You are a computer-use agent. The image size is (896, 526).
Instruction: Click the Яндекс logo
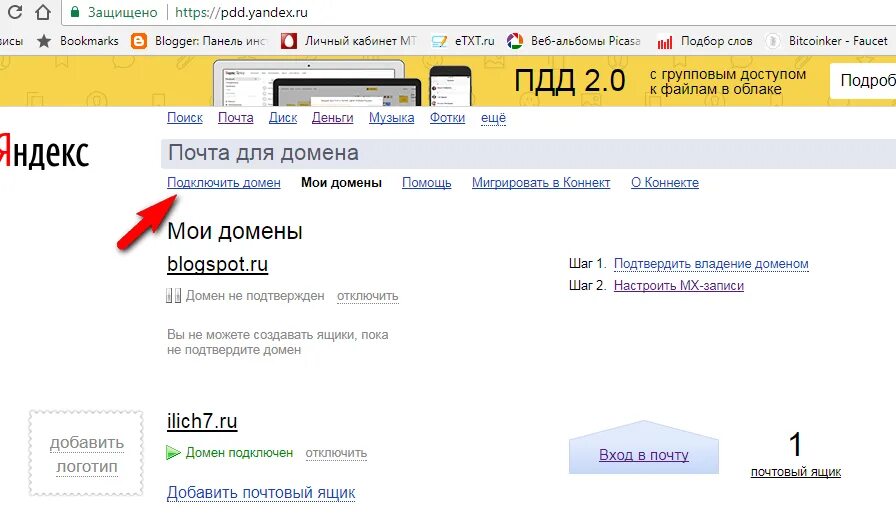tap(45, 152)
